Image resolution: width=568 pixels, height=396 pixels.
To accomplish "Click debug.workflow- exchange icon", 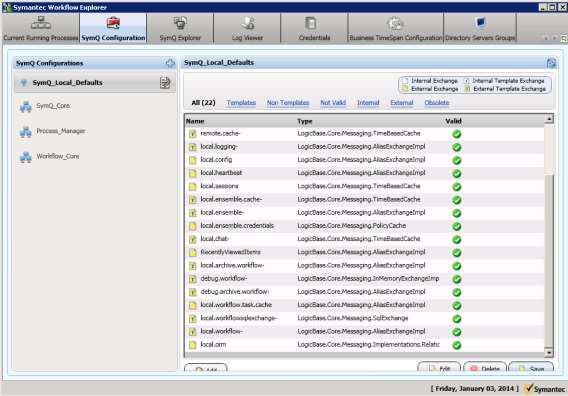I will 193,279.
